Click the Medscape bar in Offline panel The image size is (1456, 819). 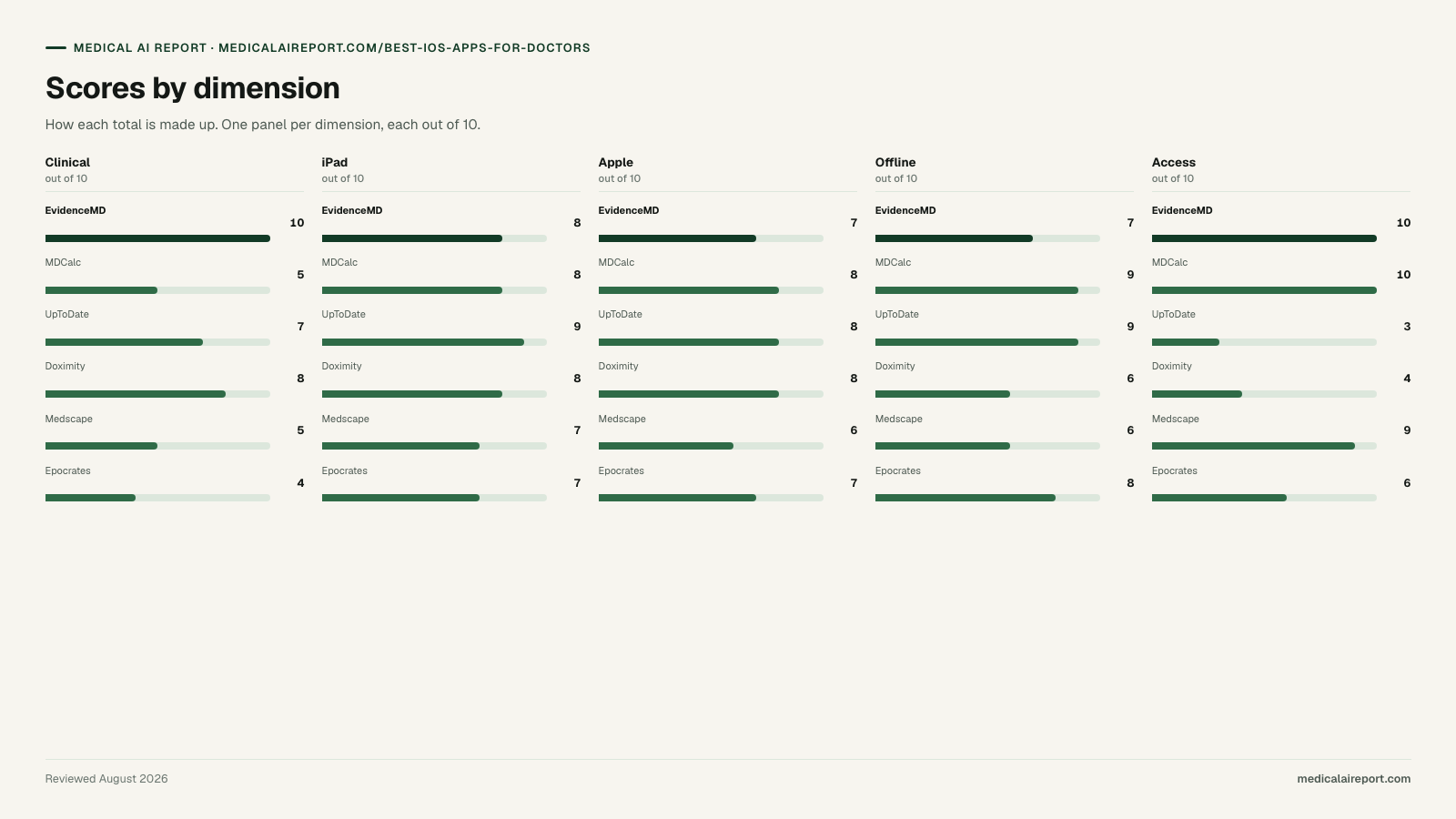tap(987, 446)
